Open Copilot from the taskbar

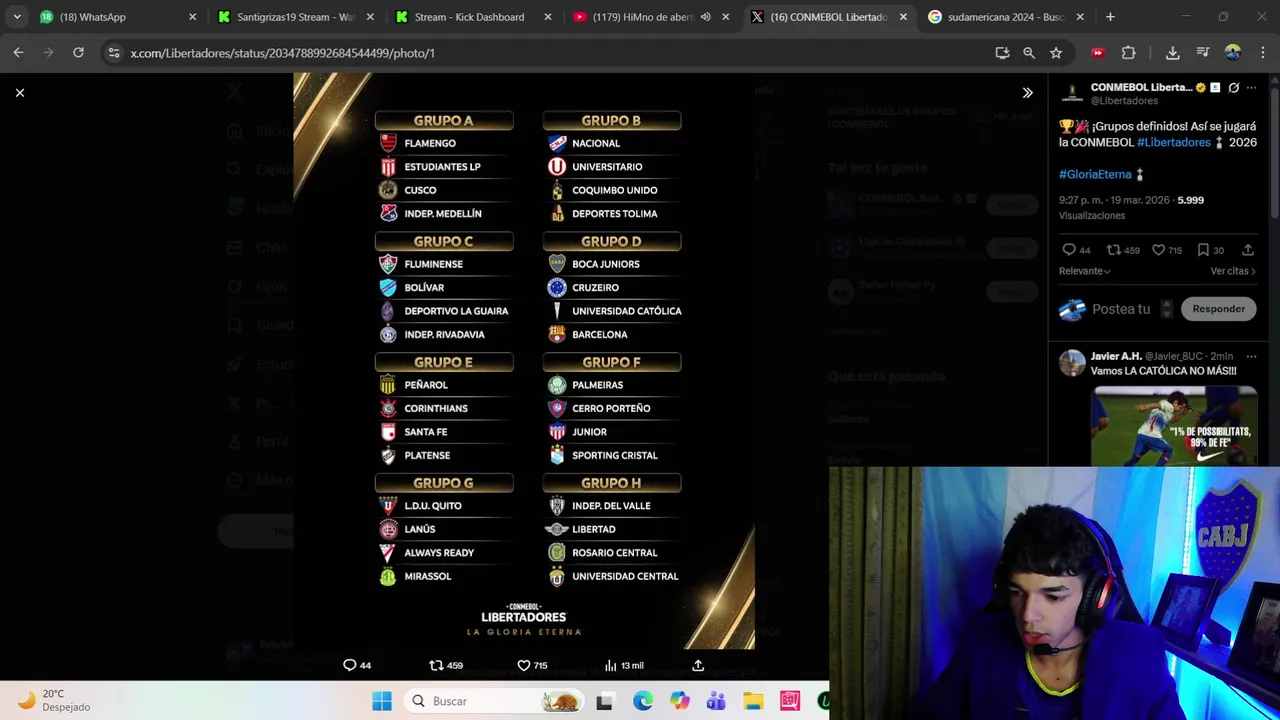[x=679, y=701]
